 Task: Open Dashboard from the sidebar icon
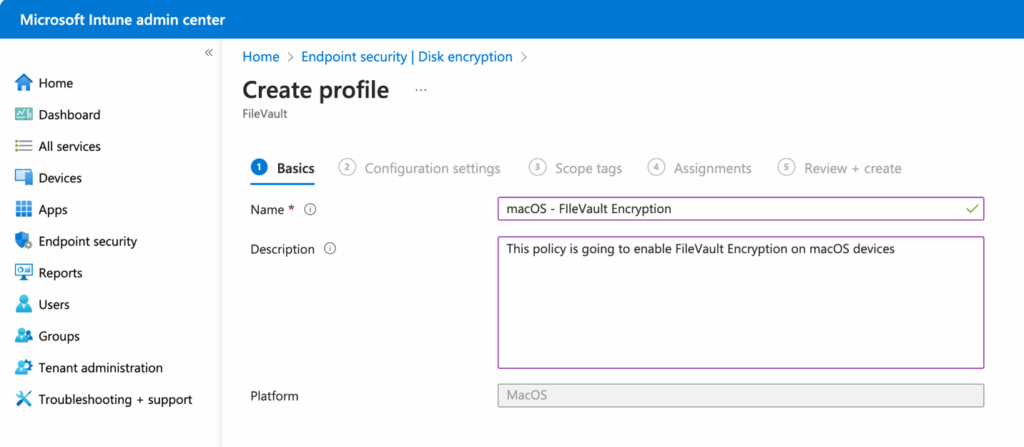click(24, 115)
